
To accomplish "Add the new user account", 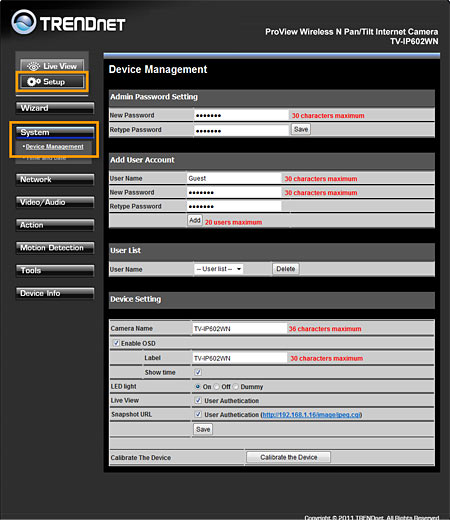I will pyautogui.click(x=195, y=220).
